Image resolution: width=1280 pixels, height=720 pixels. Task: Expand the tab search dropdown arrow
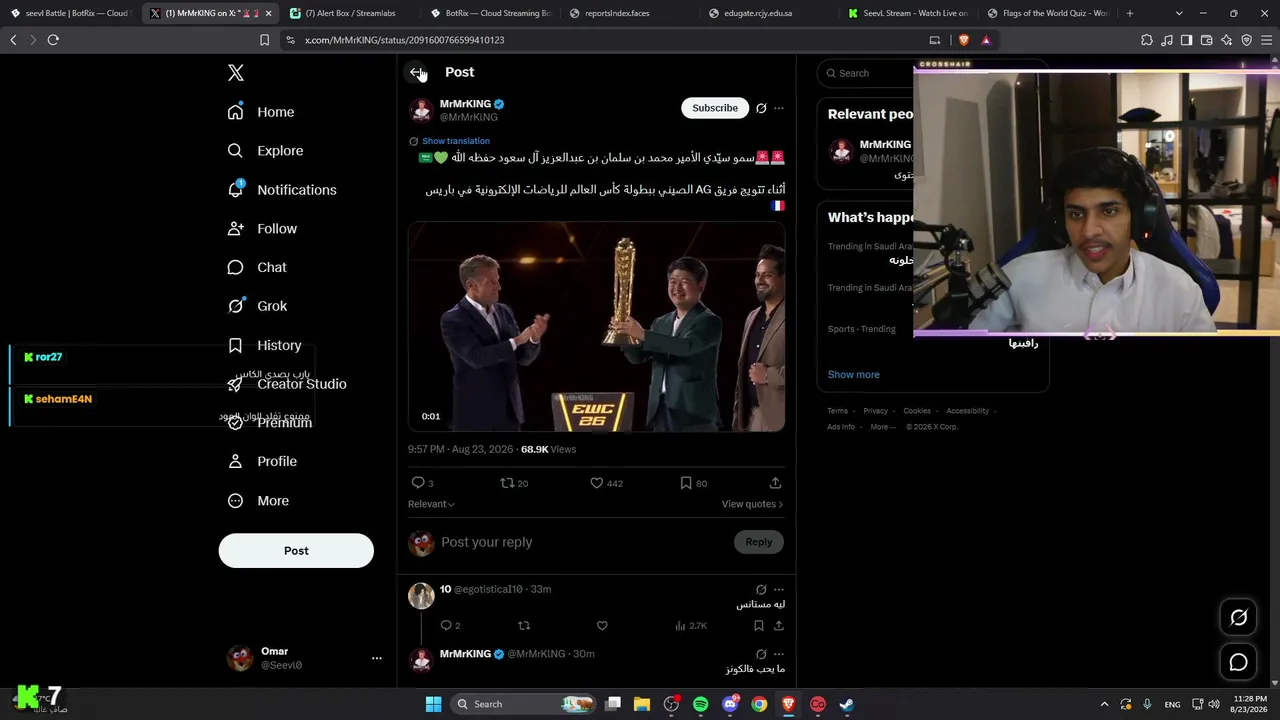(x=1179, y=14)
